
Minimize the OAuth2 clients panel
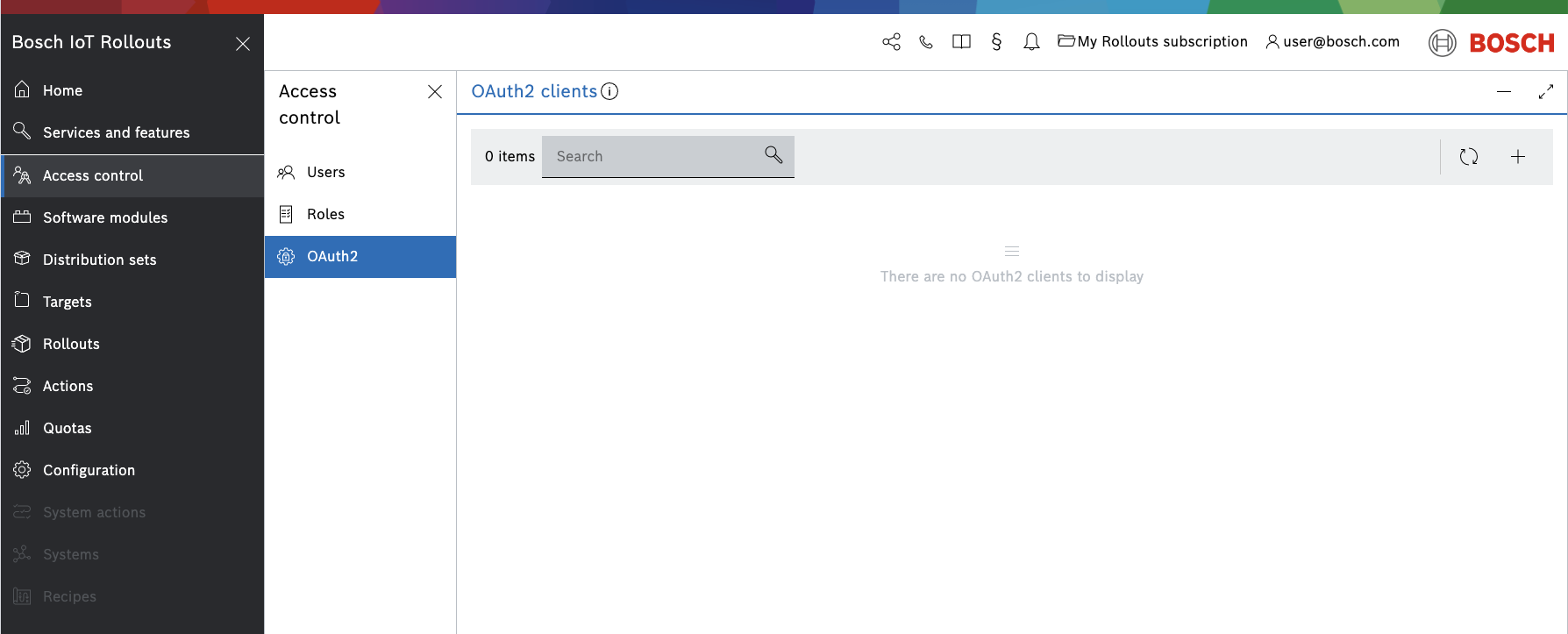point(1503,92)
